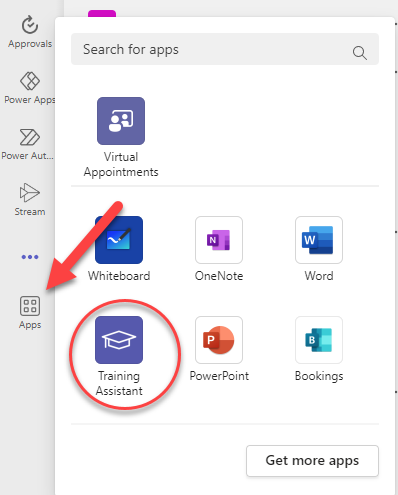The width and height of the screenshot is (398, 495).
Task: Open the Bookings app
Action: point(319,349)
